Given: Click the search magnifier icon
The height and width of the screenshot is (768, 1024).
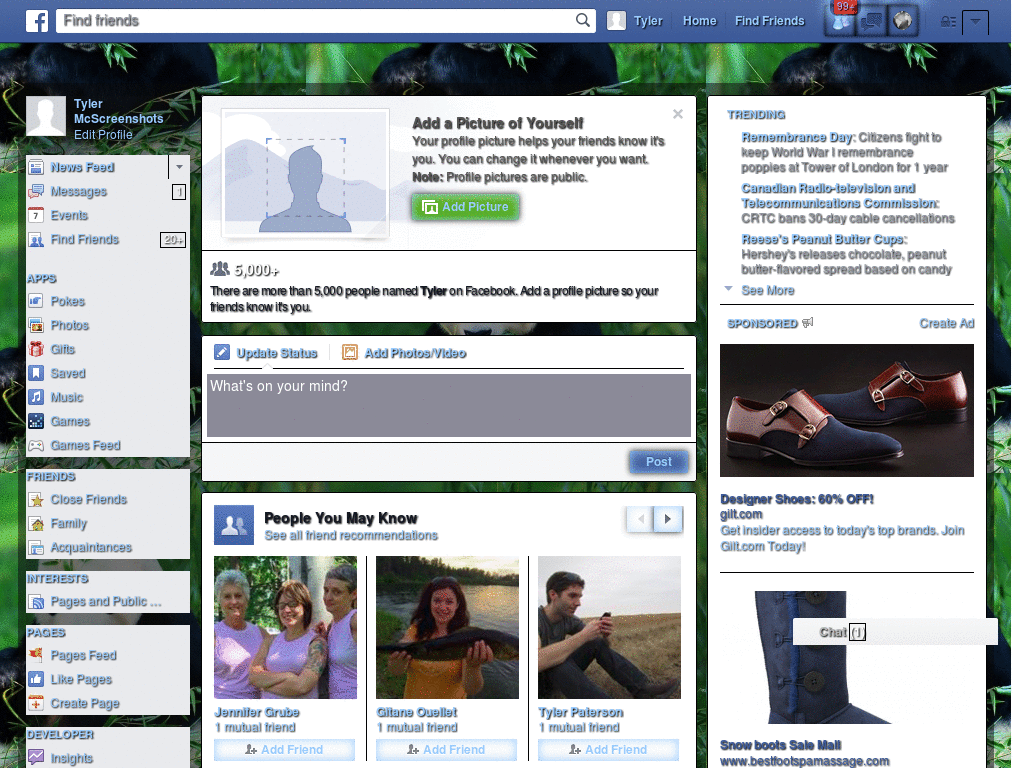Looking at the screenshot, I should coord(583,20).
